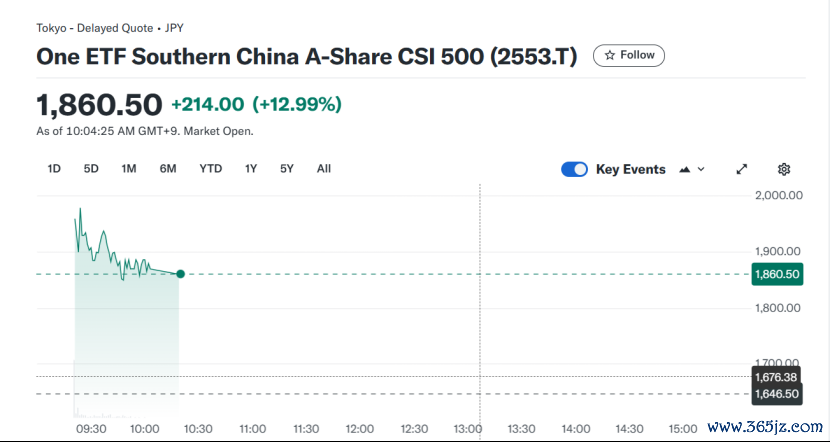Click the star icon in Follow
This screenshot has height=442, width=830.
click(610, 55)
